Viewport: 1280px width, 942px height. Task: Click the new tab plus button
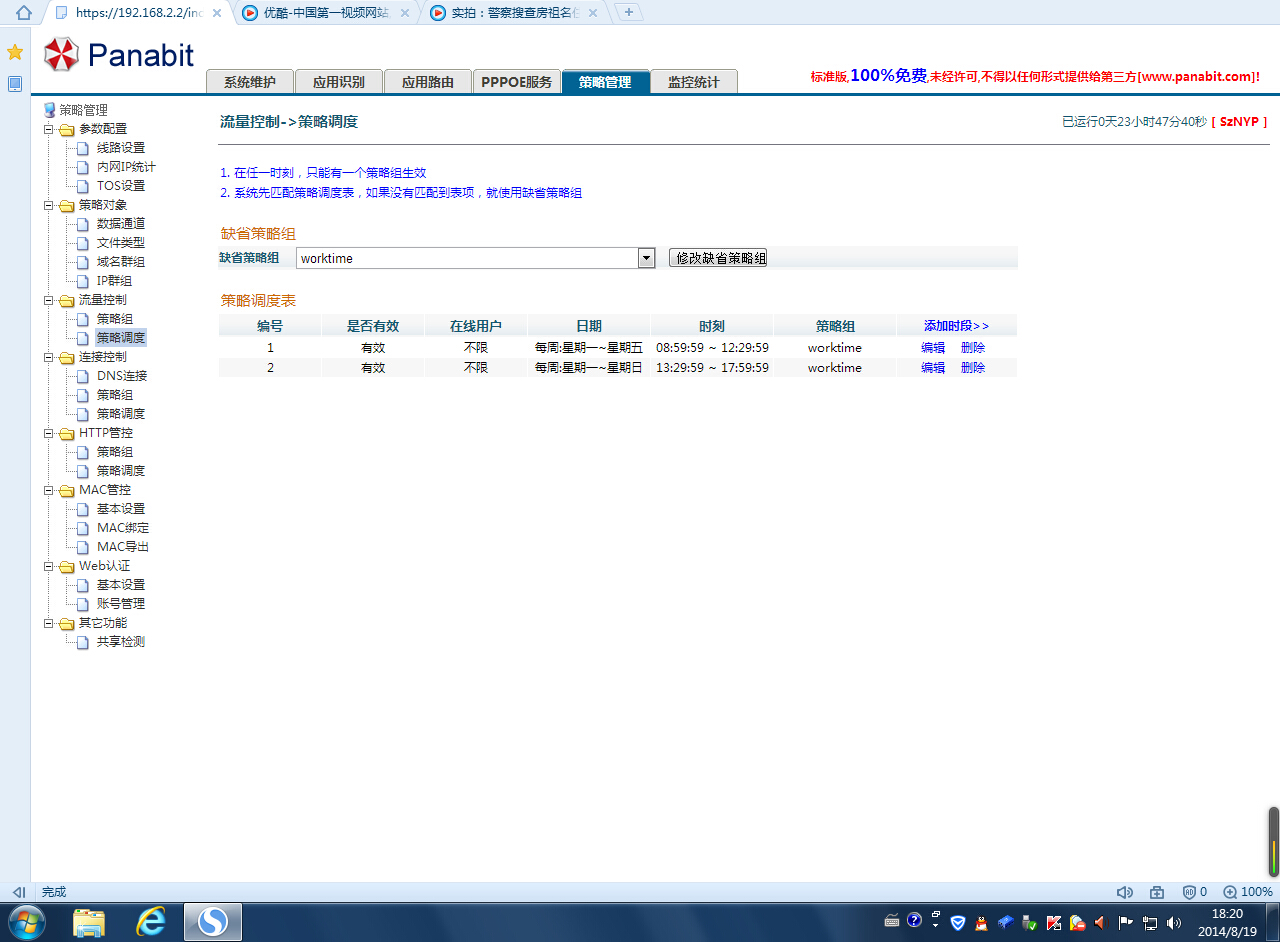pyautogui.click(x=628, y=12)
